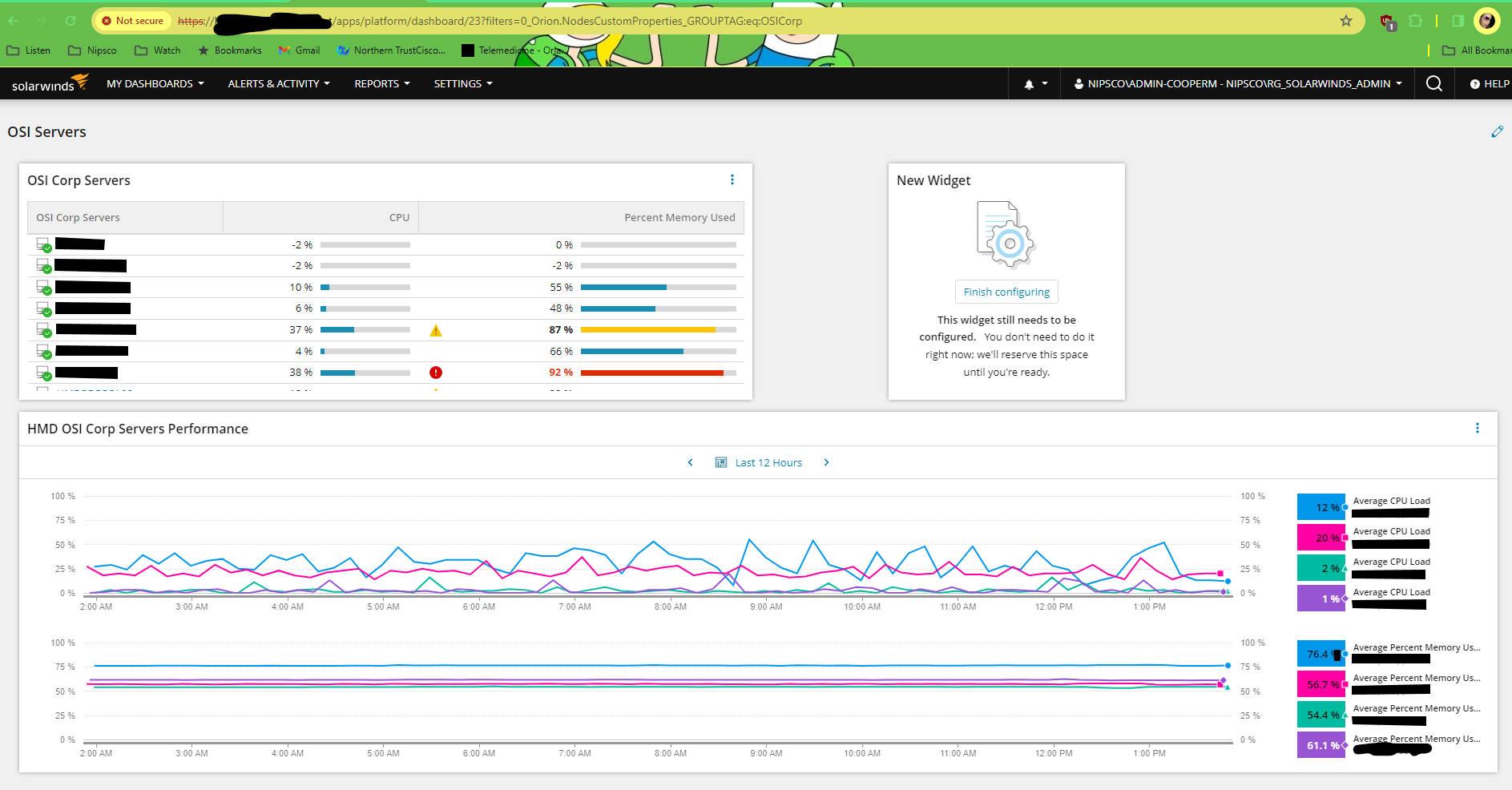Expand the MY DASHBOARDS menu

coord(155,83)
